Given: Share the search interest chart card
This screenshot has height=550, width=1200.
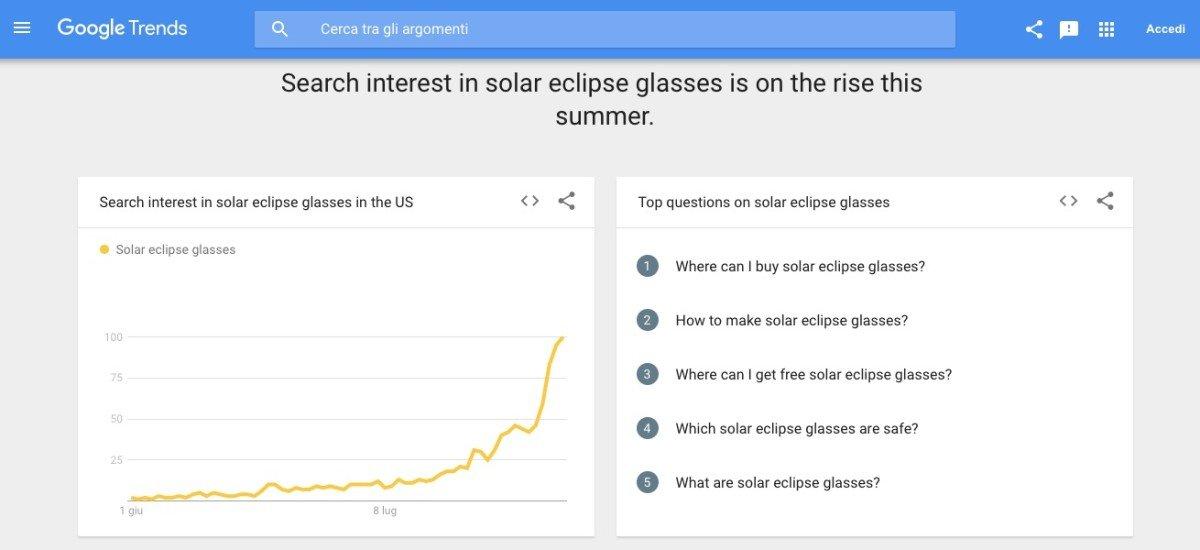Looking at the screenshot, I should 566,201.
